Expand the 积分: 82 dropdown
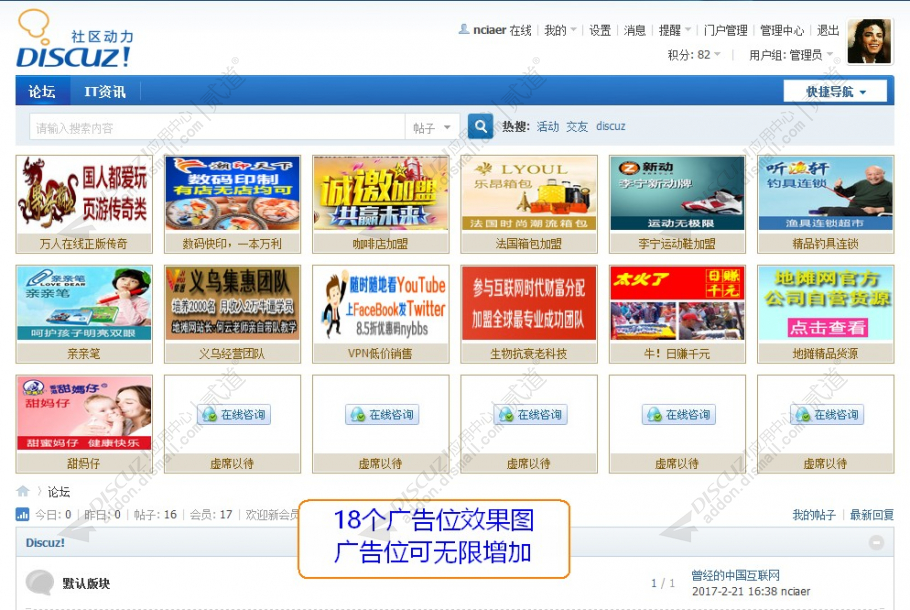The width and height of the screenshot is (910, 610). [694, 55]
